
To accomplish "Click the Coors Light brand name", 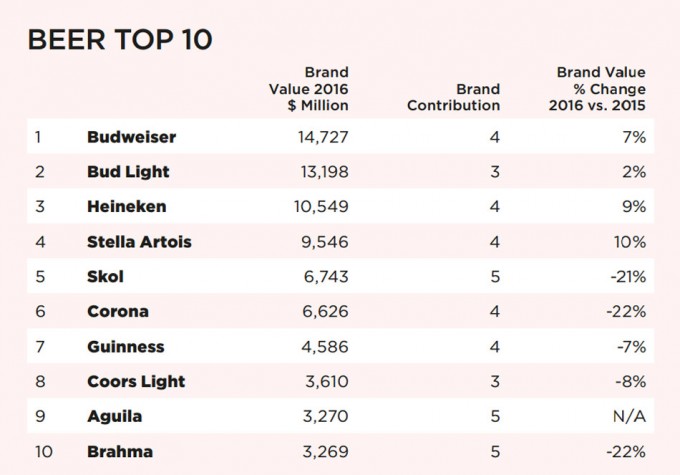I will (136, 382).
